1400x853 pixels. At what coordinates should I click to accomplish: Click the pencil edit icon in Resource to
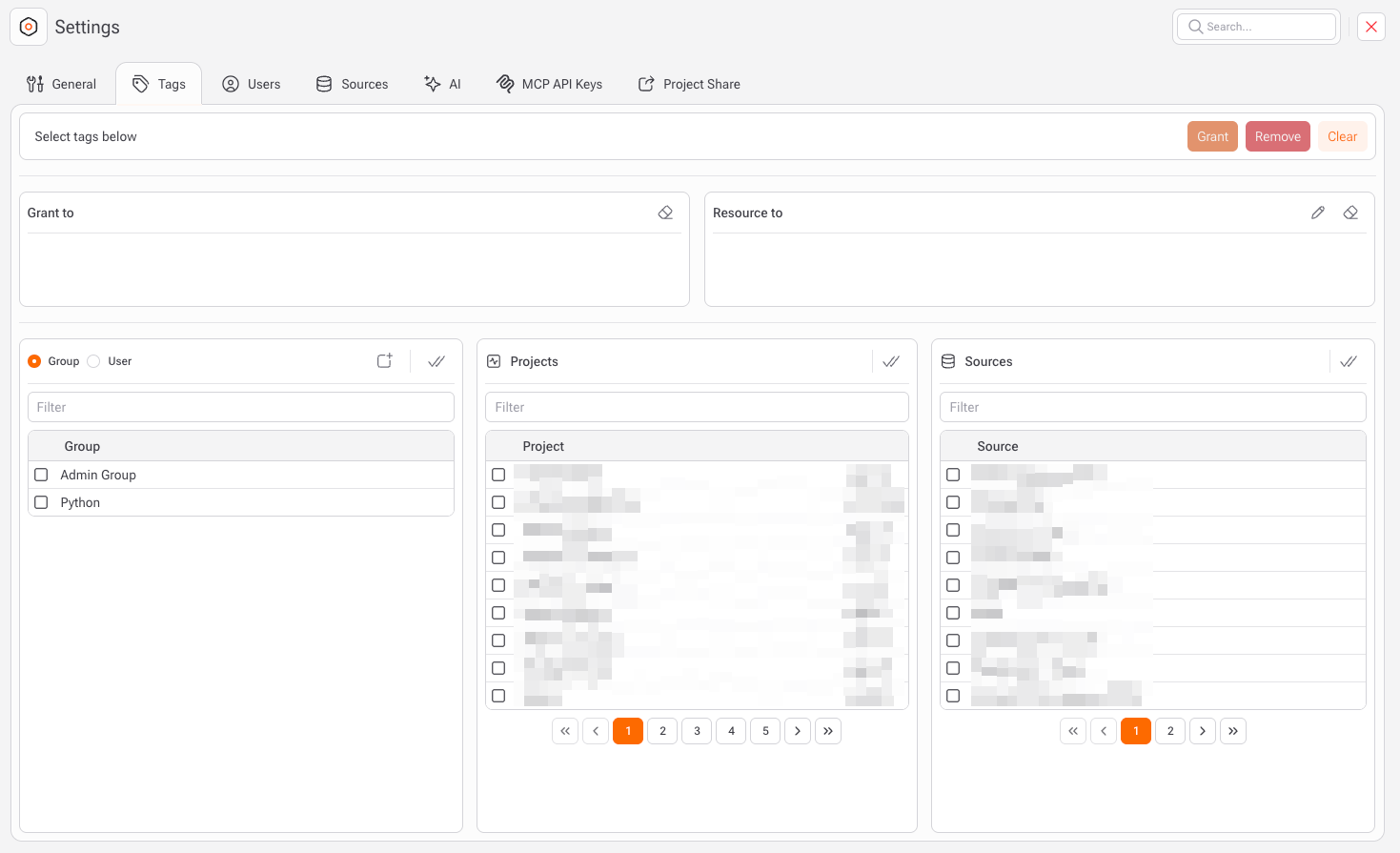point(1318,213)
